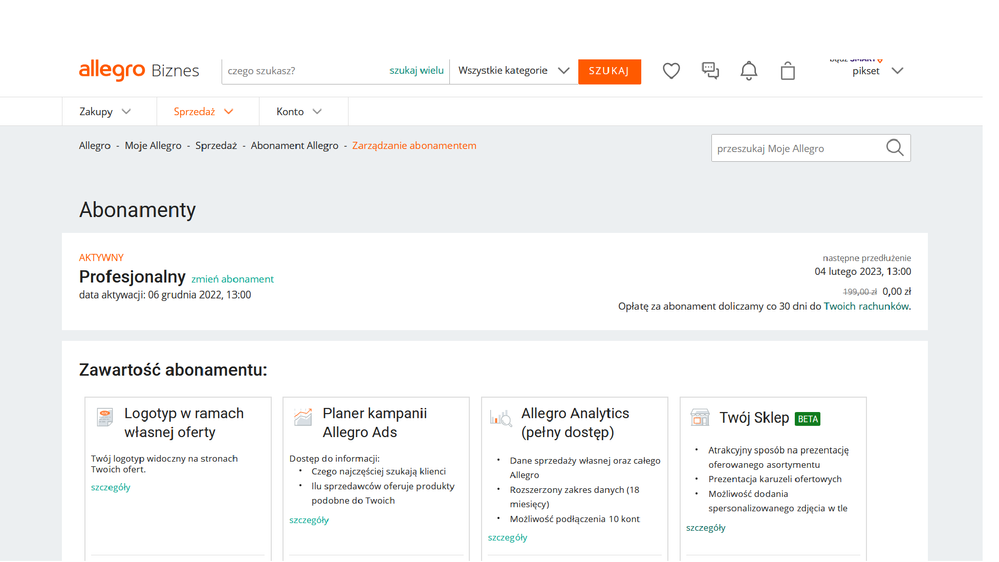Click the Zawartość abonamentu heading
The height and width of the screenshot is (562, 999).
[x=173, y=370]
